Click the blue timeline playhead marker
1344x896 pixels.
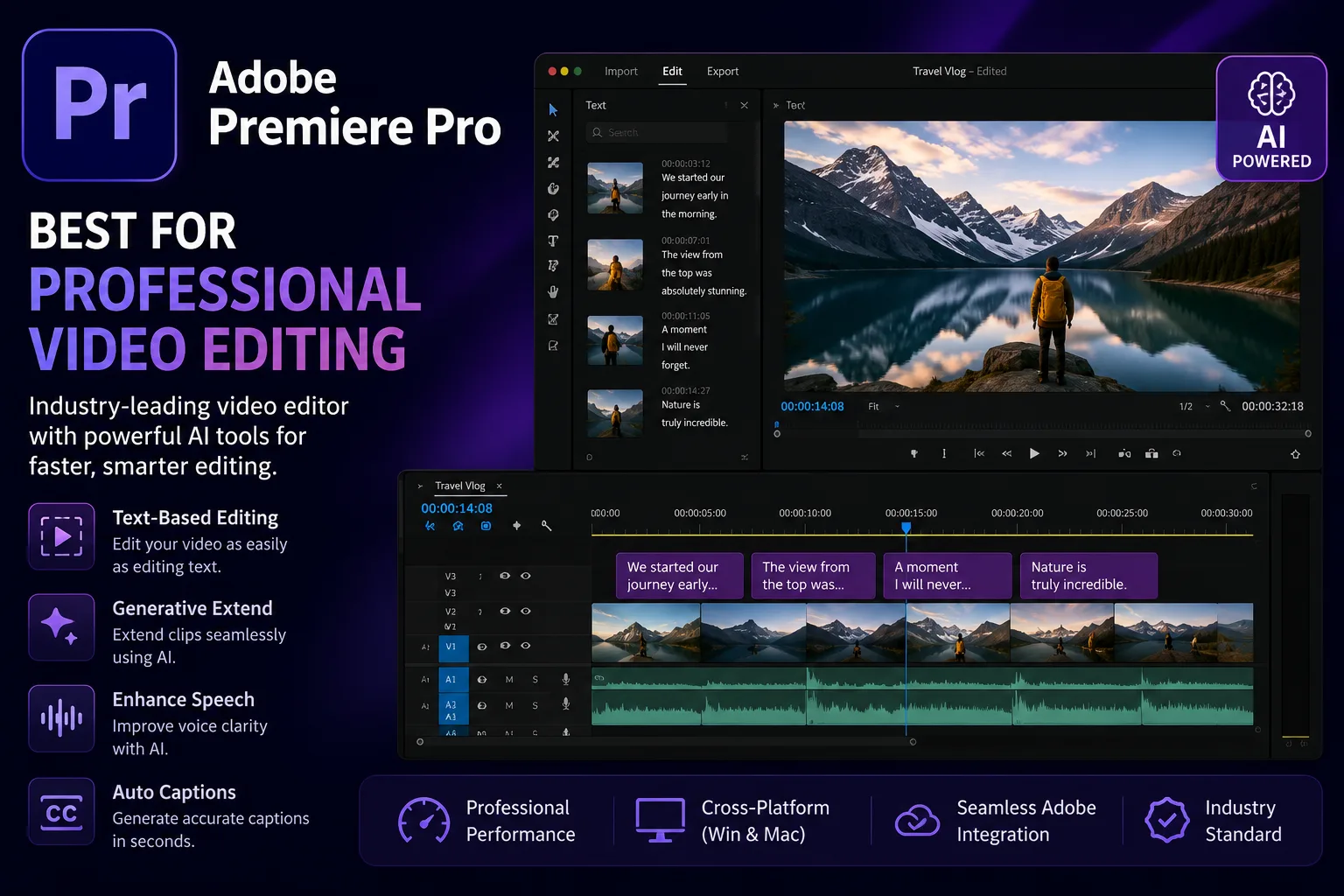(906, 528)
